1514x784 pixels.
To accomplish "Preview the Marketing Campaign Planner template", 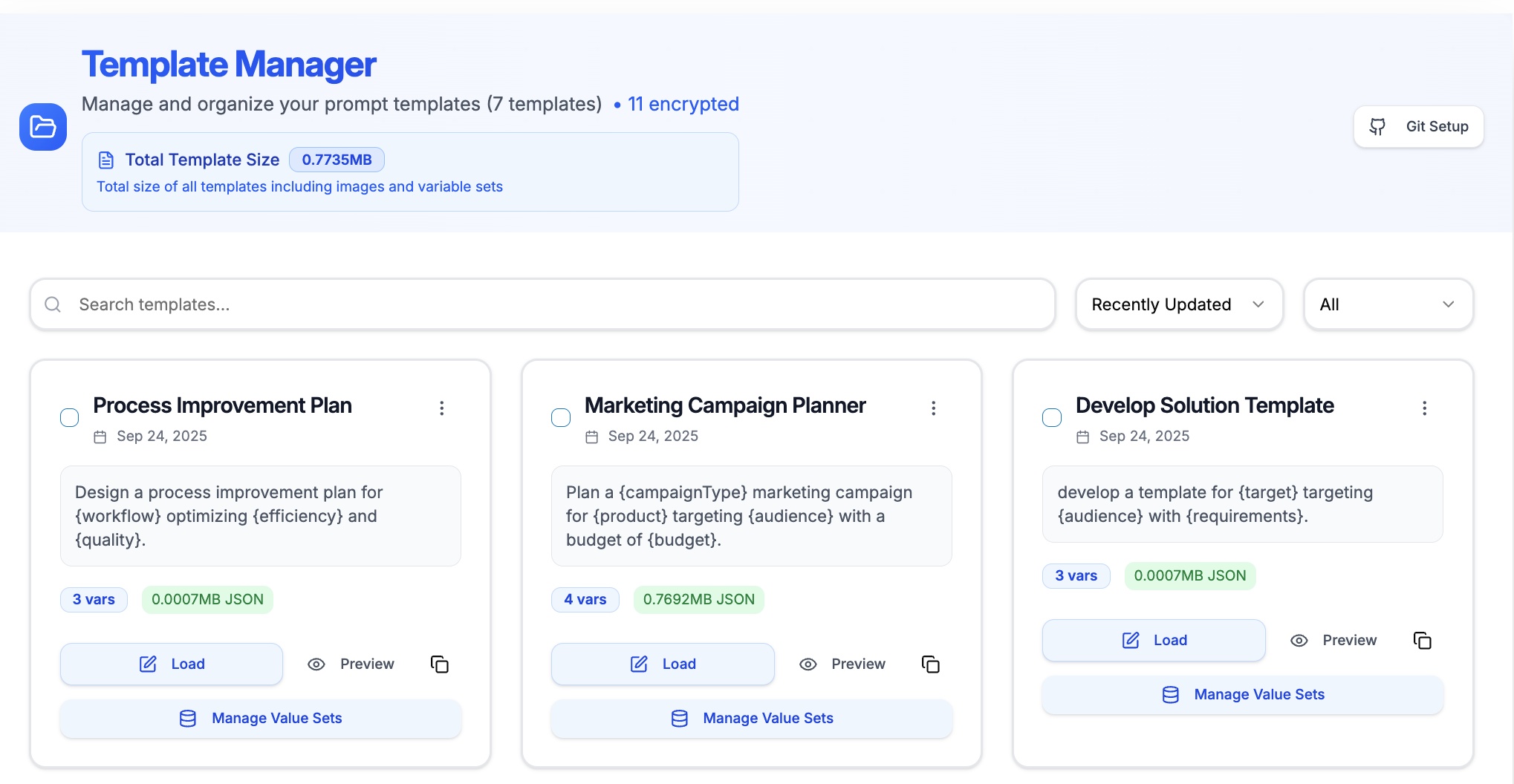I will pyautogui.click(x=843, y=664).
